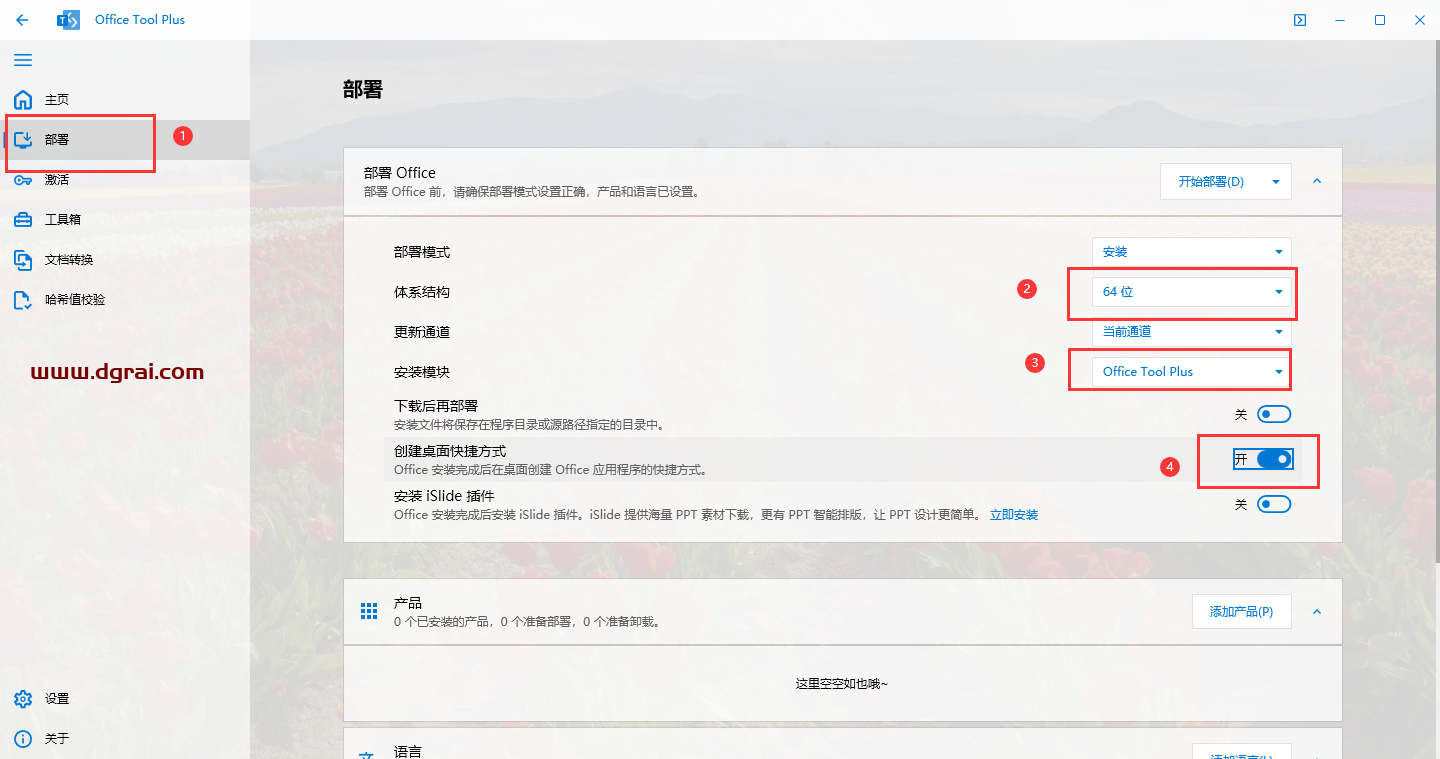Click the 创建桌面快捷方式 label
This screenshot has width=1440, height=759.
tap(450, 452)
